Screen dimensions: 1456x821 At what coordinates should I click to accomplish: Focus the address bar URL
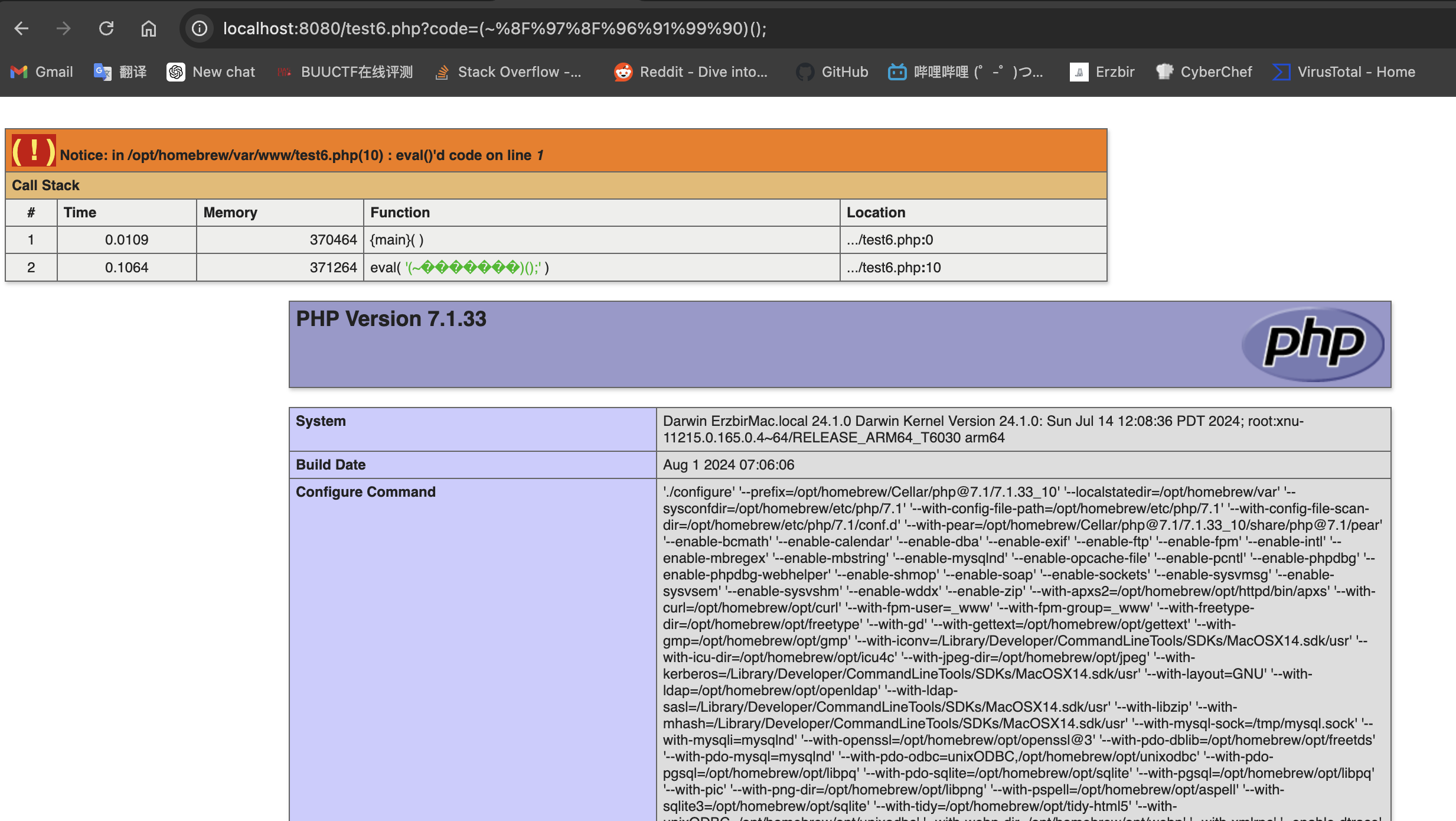pyautogui.click(x=495, y=28)
